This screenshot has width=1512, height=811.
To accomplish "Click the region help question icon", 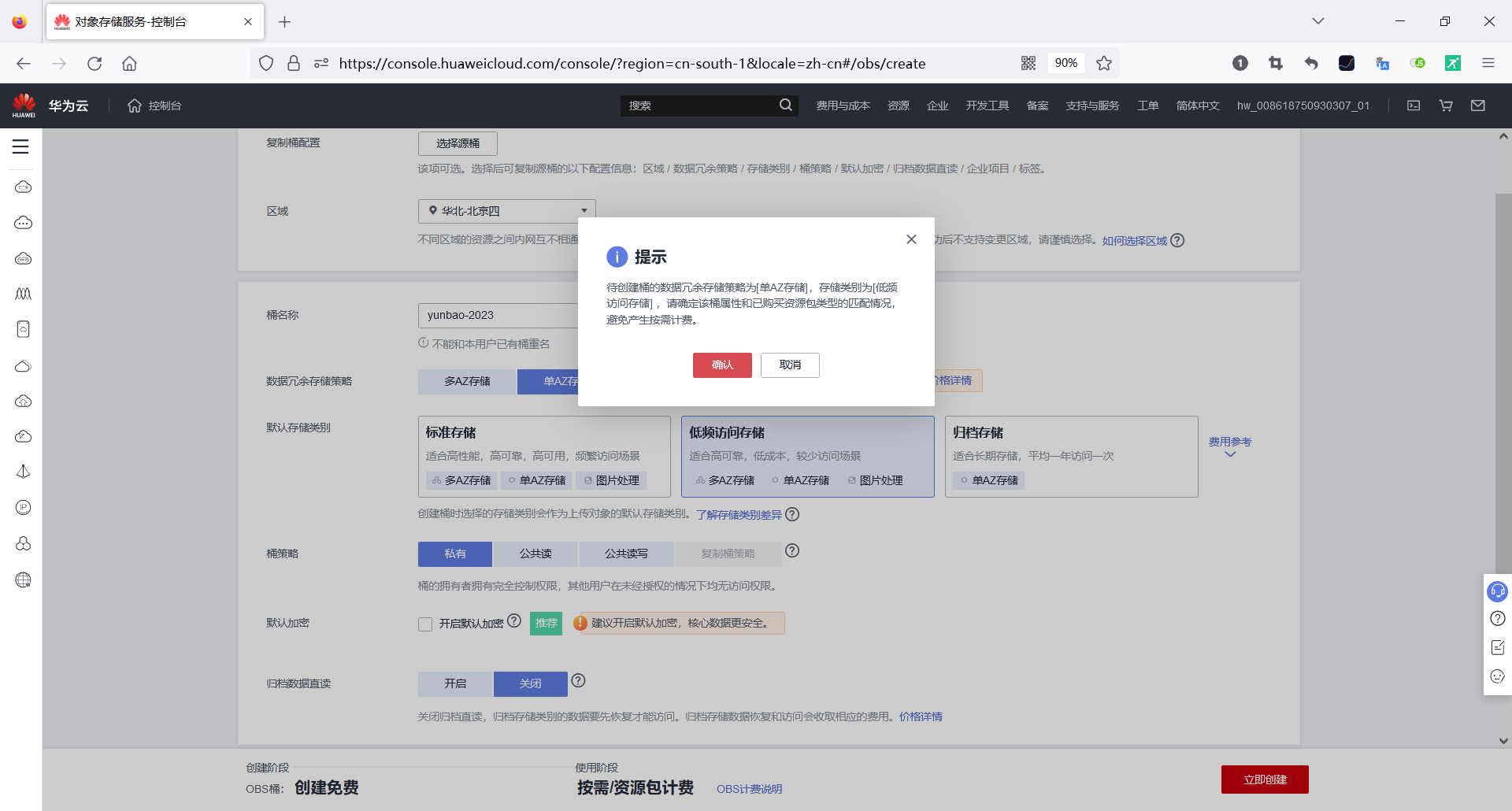I will (x=1177, y=241).
